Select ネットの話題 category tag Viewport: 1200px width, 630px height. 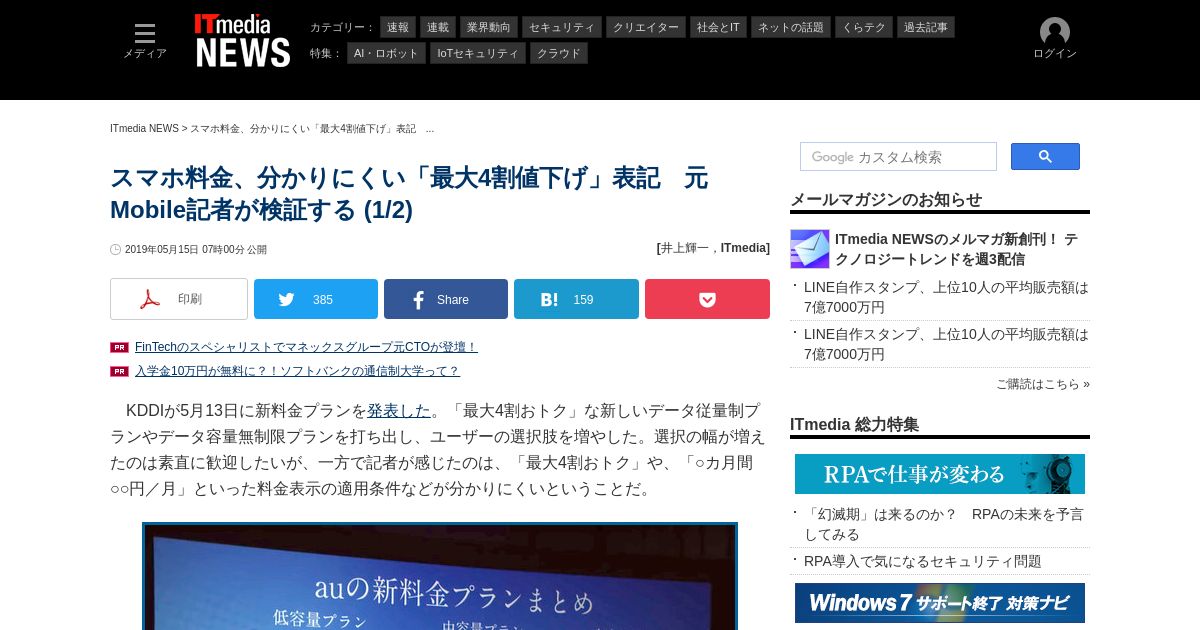[791, 27]
